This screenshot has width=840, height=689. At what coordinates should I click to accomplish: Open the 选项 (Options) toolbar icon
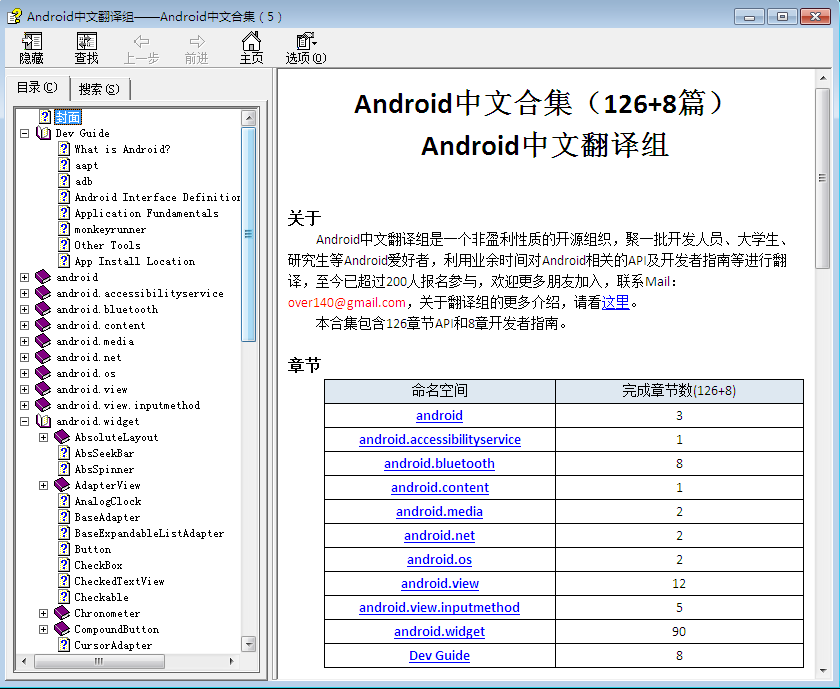[306, 41]
